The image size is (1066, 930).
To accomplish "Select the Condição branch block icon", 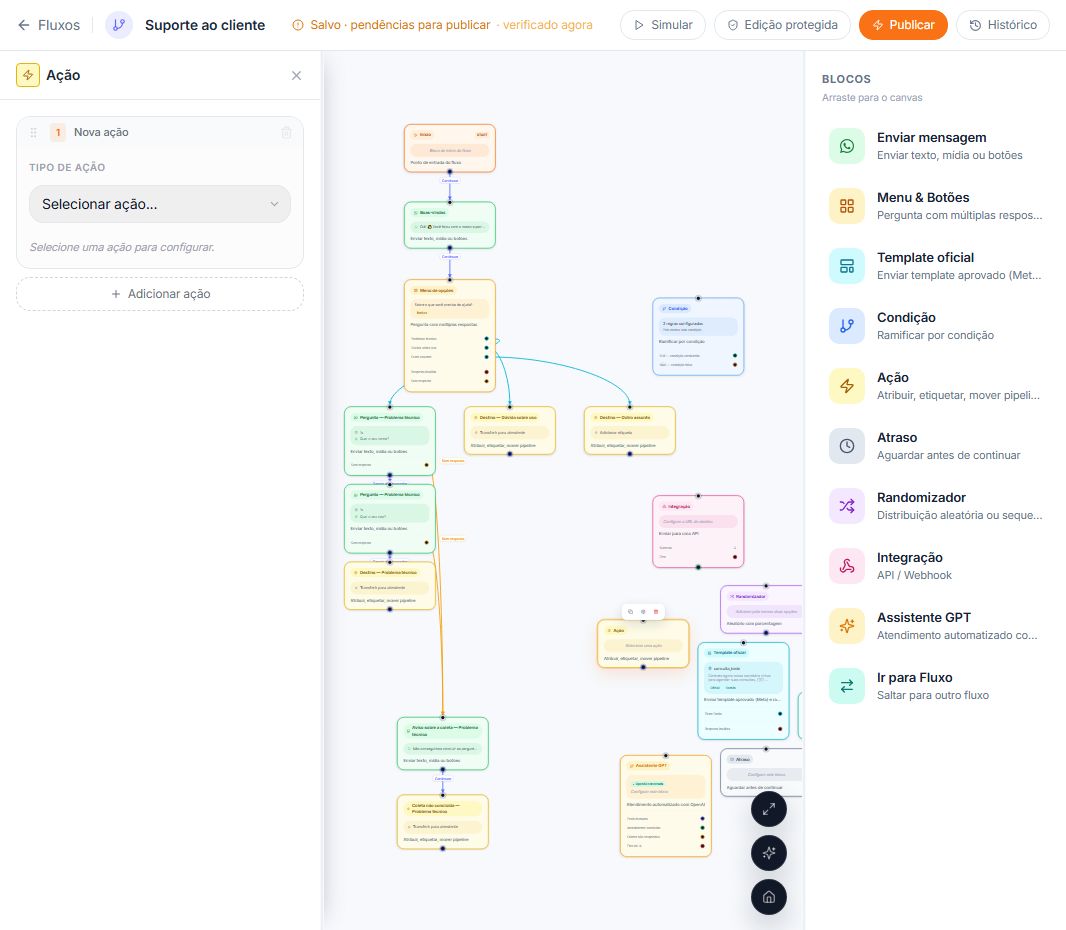I will pos(846,326).
